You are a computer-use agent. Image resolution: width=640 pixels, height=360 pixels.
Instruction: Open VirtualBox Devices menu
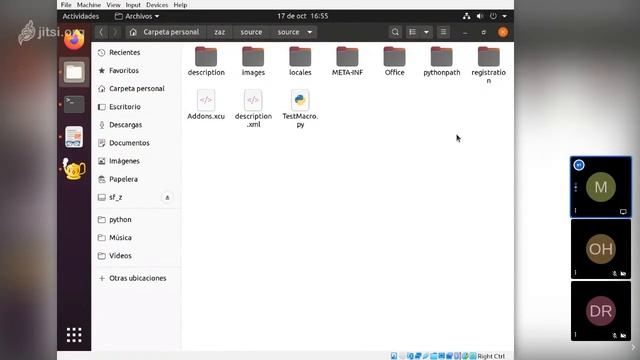[157, 5]
